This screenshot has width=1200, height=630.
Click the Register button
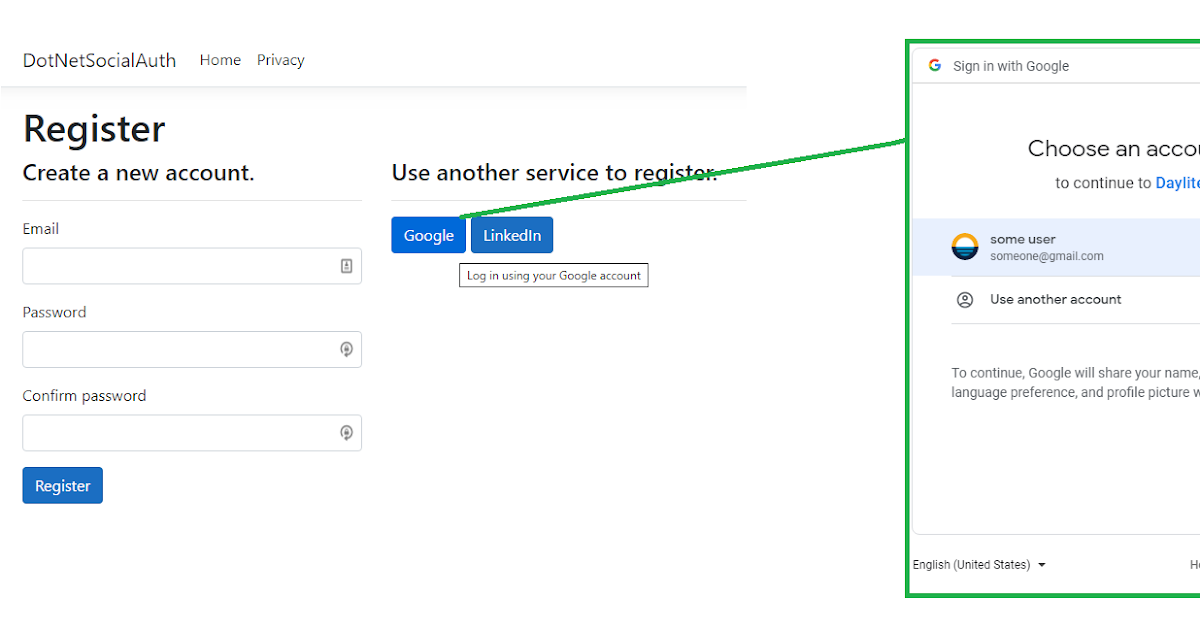[x=62, y=485]
